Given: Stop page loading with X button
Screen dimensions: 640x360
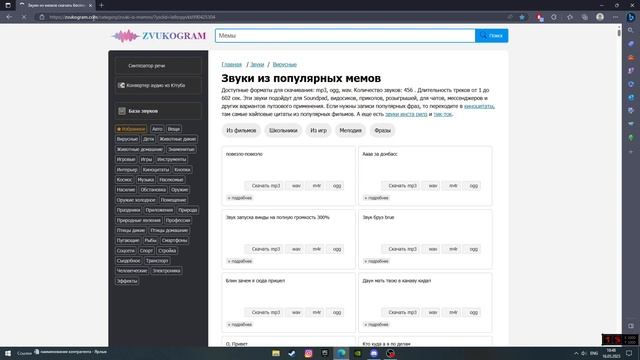Looking at the screenshot, I should (24, 17).
